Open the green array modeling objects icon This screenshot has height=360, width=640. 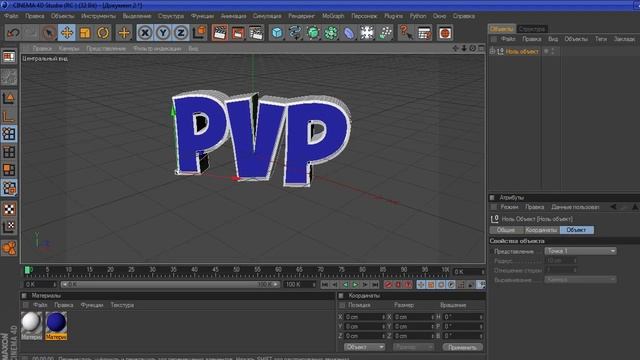tap(331, 33)
